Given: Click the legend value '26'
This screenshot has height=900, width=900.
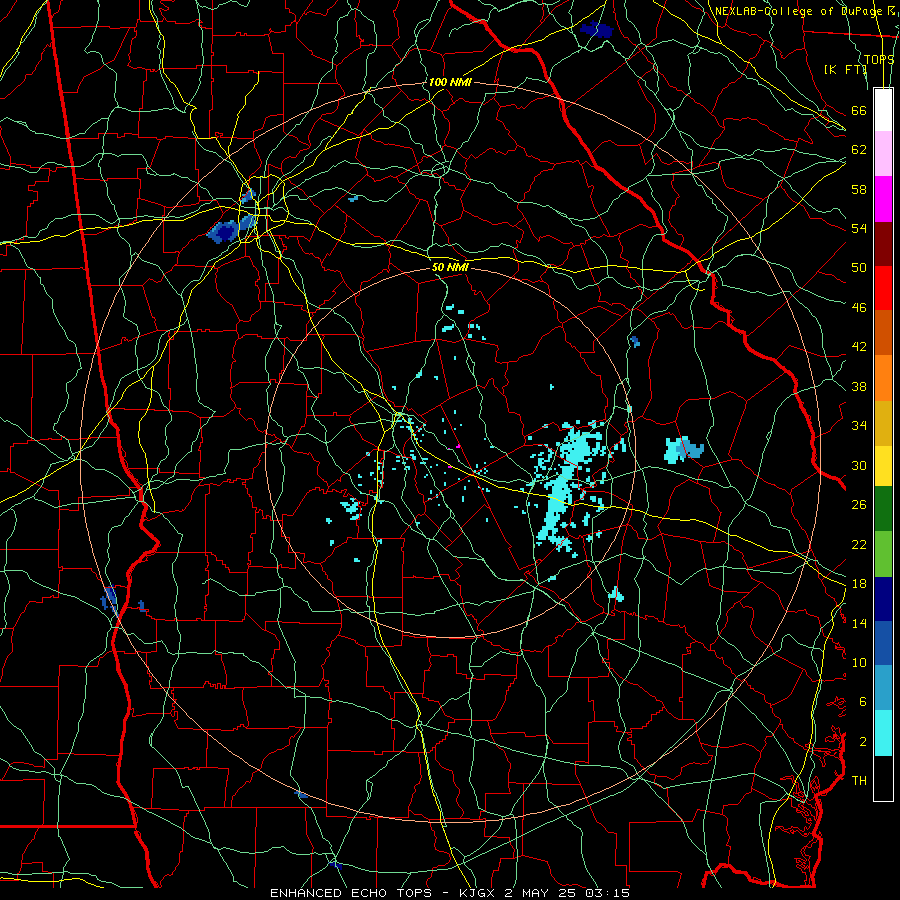Looking at the screenshot, I should 859,505.
